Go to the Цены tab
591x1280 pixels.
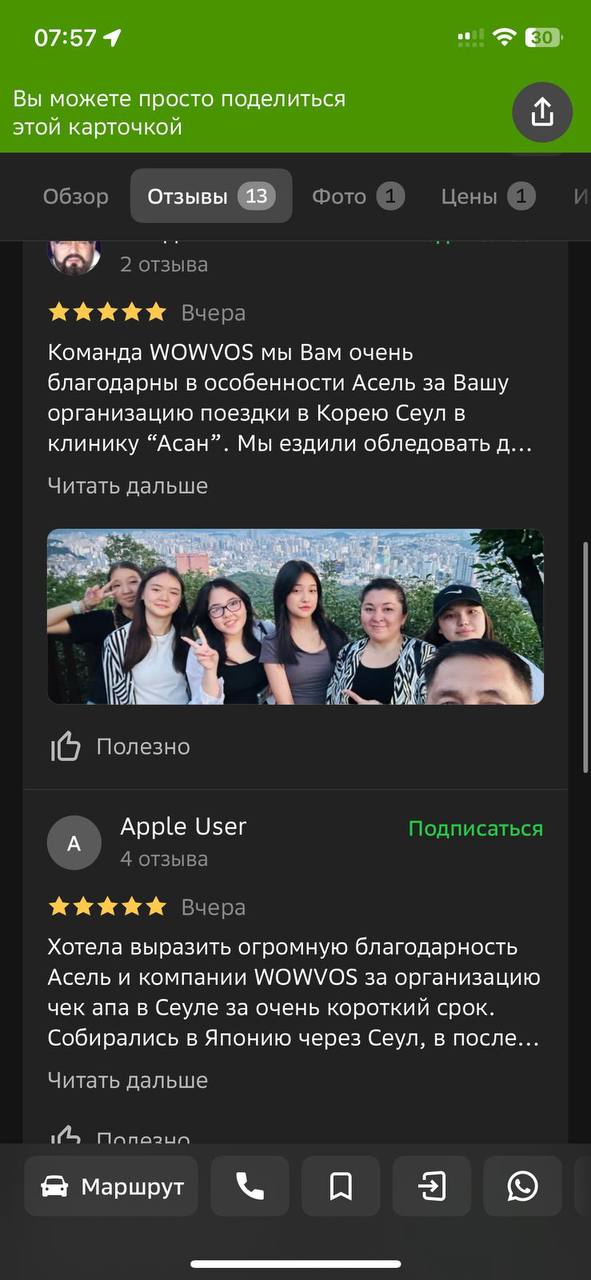(488, 196)
